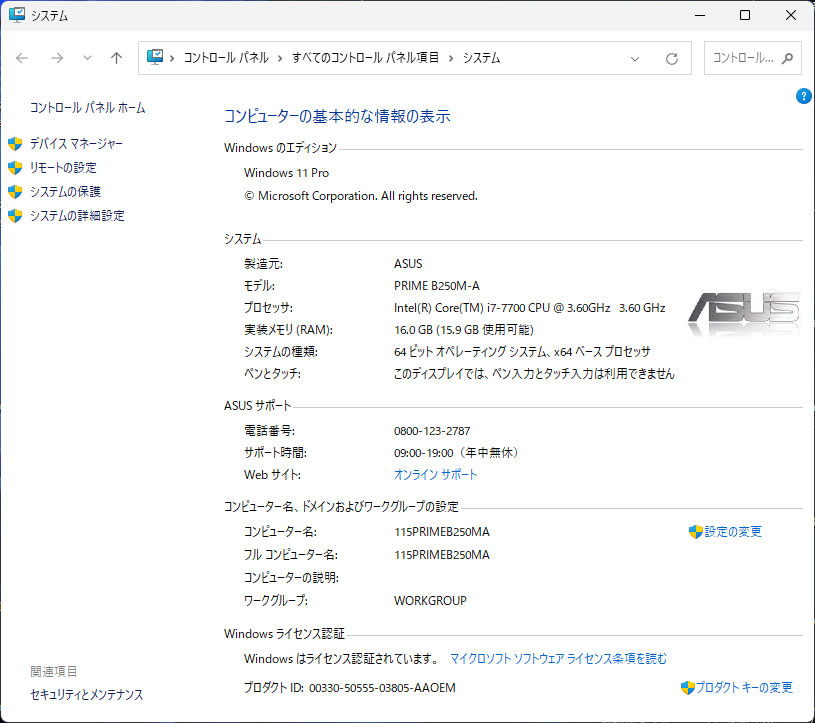Open デバイス マネージャー
815x723 pixels.
pyautogui.click(x=76, y=143)
